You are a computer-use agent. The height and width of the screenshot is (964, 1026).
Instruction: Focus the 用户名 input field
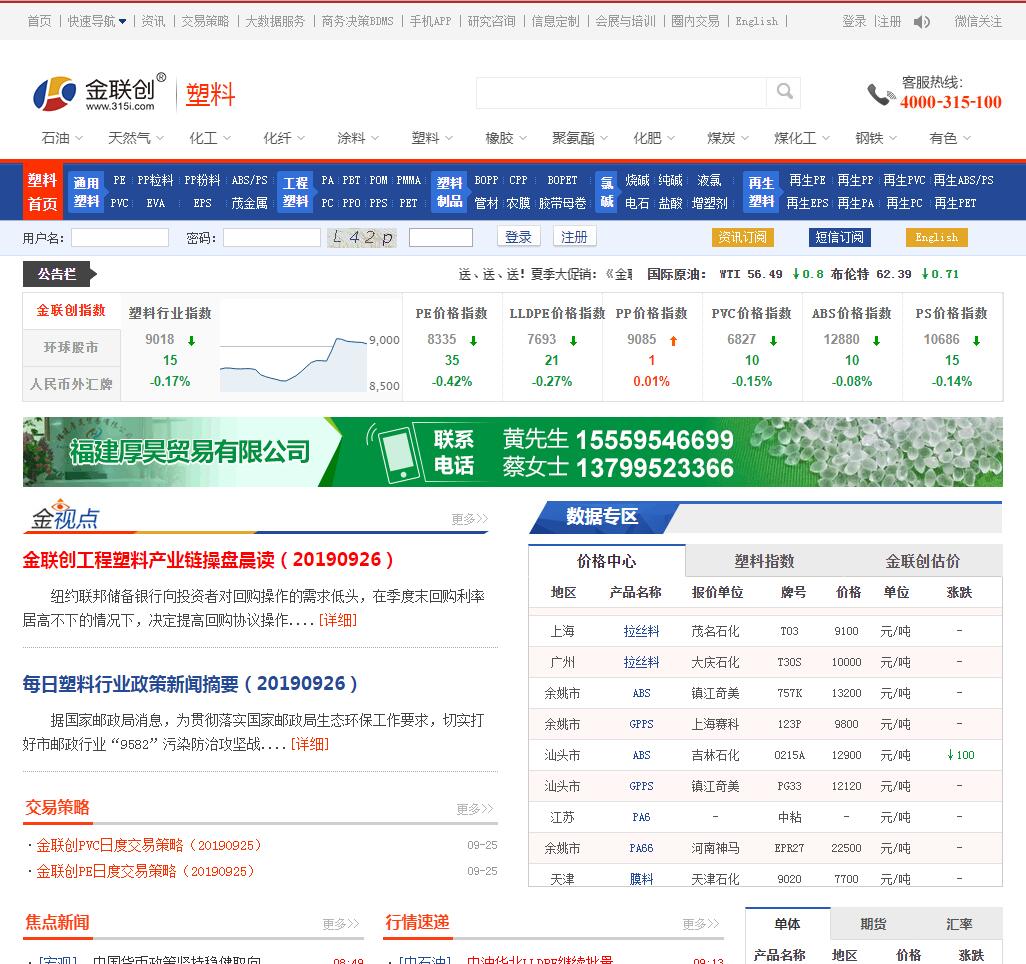[120, 238]
